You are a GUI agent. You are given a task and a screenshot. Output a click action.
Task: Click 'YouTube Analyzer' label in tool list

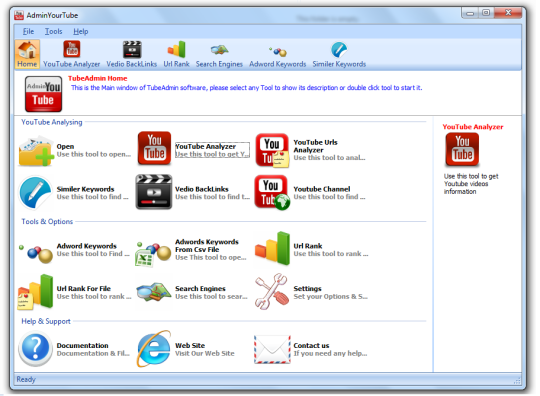click(205, 146)
